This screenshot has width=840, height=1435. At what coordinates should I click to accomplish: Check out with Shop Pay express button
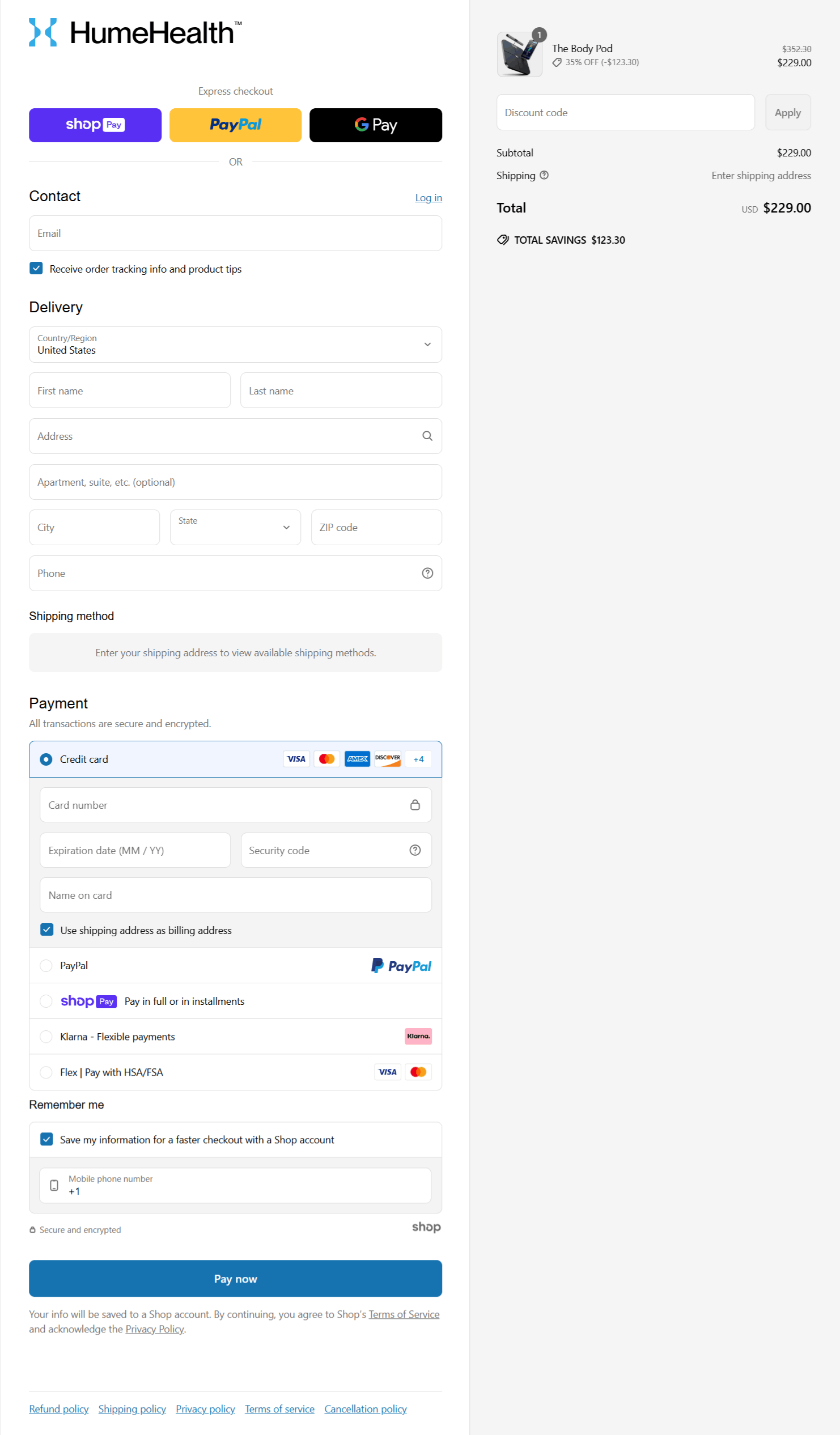click(x=95, y=125)
